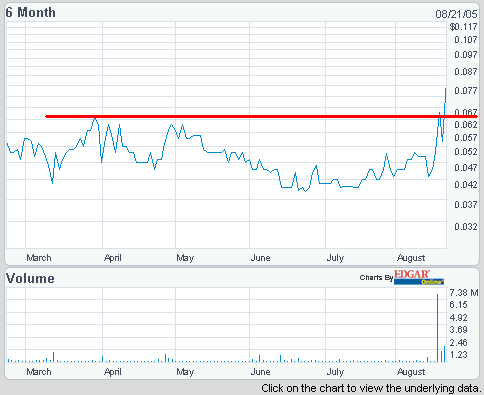Click the '0.107' price axis label

pos(466,40)
